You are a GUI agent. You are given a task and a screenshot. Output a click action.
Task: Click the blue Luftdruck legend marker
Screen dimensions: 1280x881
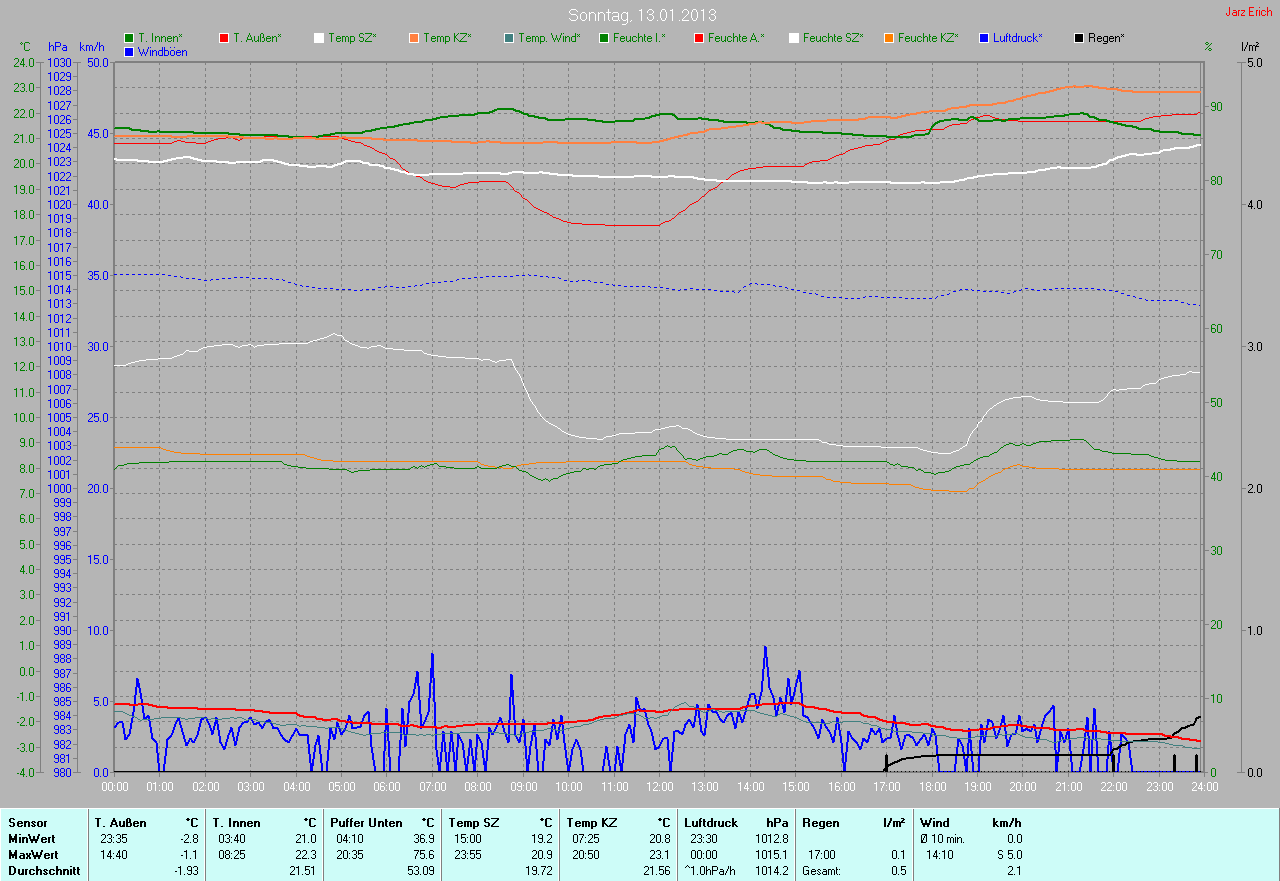(984, 38)
